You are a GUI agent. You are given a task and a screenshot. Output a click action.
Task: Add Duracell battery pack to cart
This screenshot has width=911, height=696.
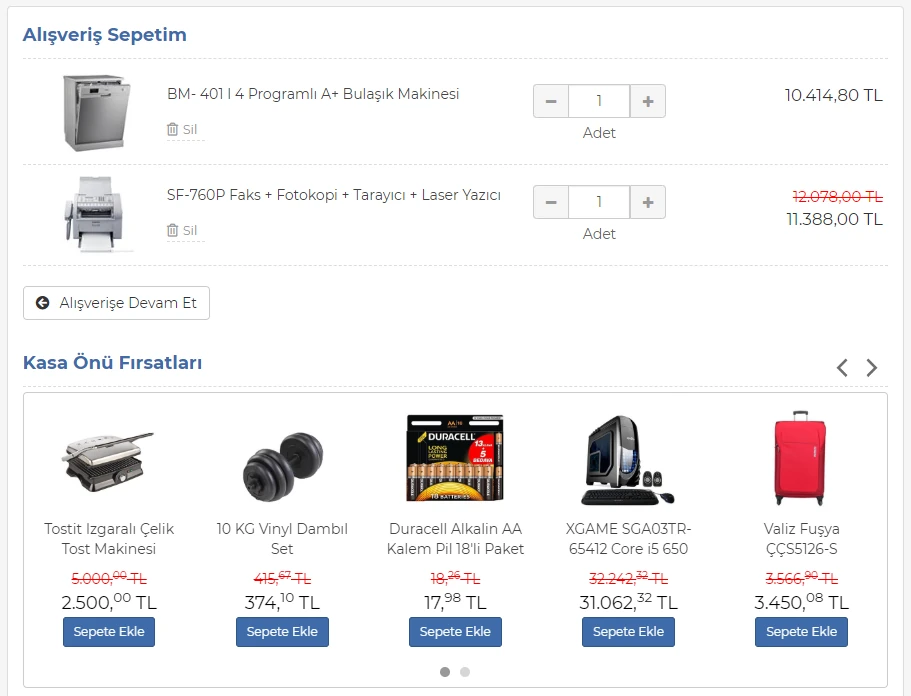click(x=455, y=632)
